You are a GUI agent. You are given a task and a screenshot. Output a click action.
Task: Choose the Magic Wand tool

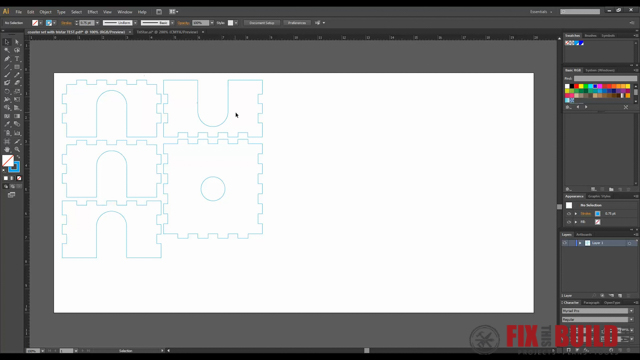pos(7,50)
